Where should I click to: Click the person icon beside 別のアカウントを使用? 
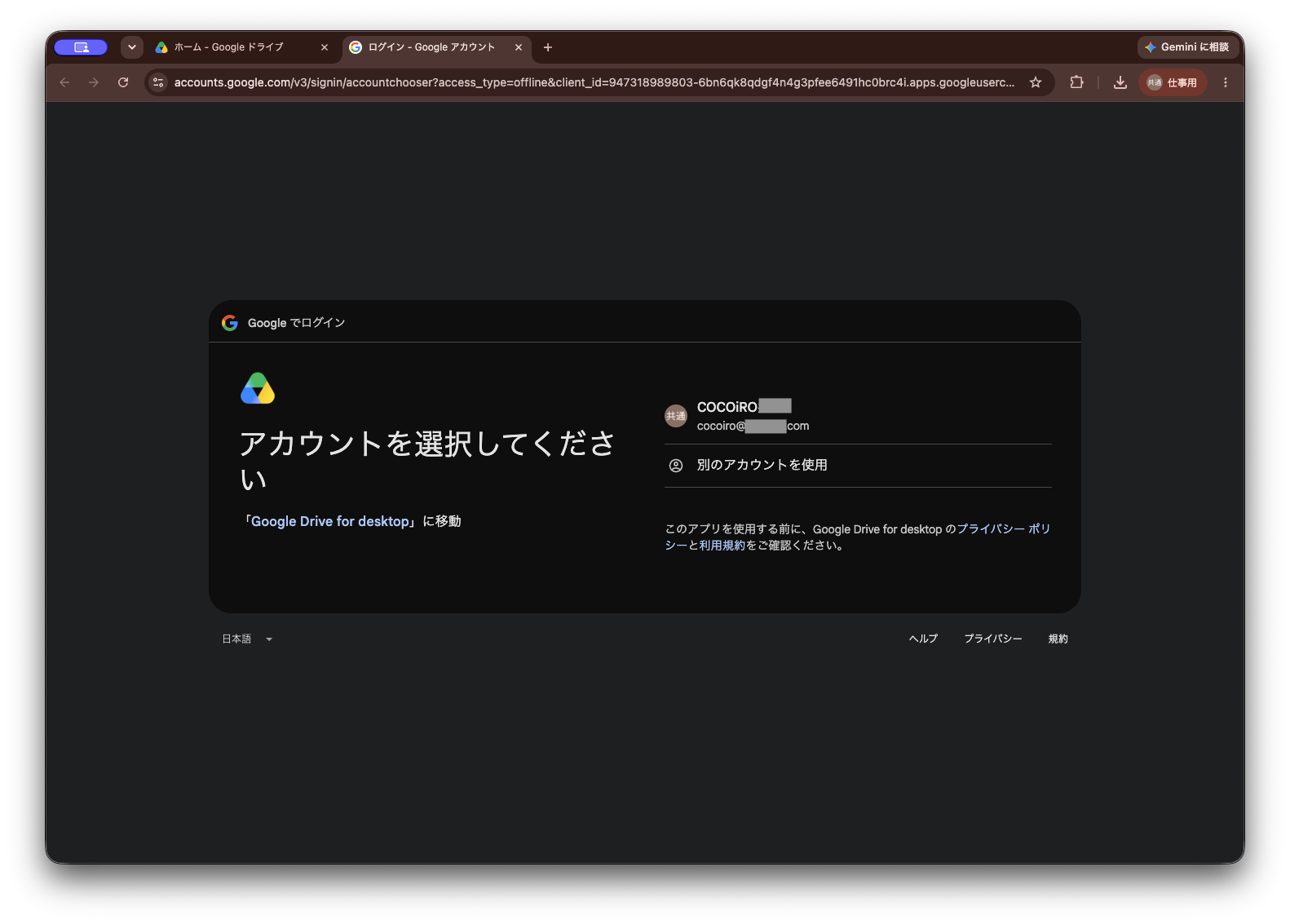click(x=676, y=466)
